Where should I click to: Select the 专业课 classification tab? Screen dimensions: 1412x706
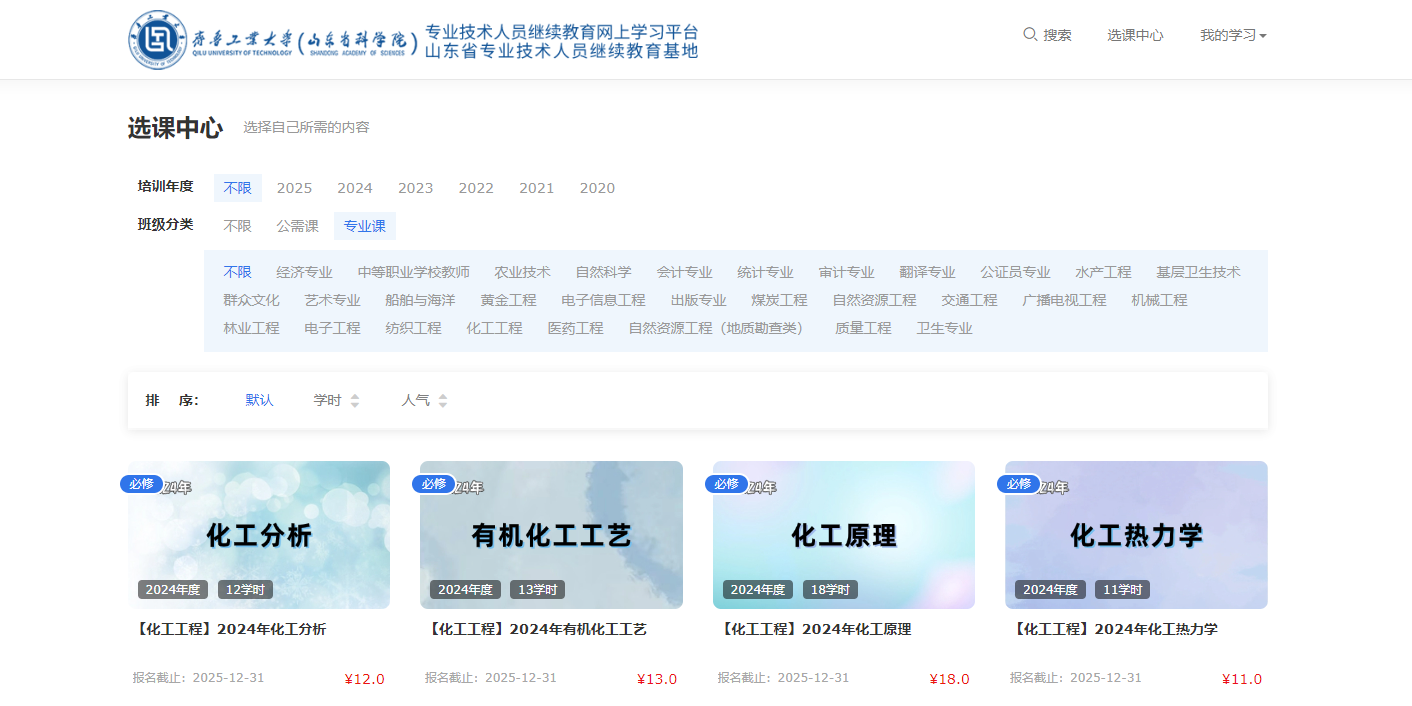[364, 226]
